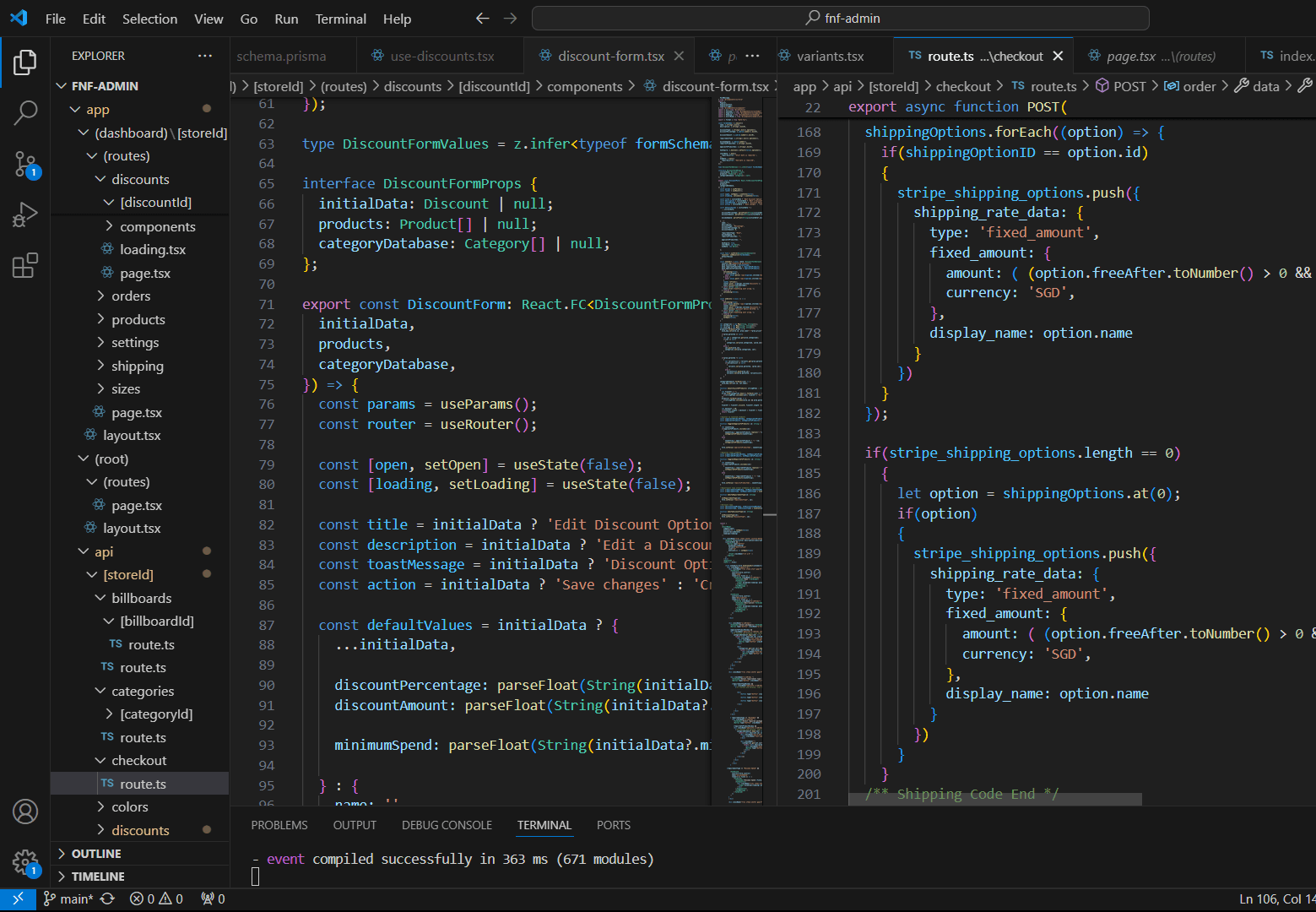Screen dimensions: 1316x912
Task: Close the discount-form.tsx tab
Action: (x=679, y=55)
